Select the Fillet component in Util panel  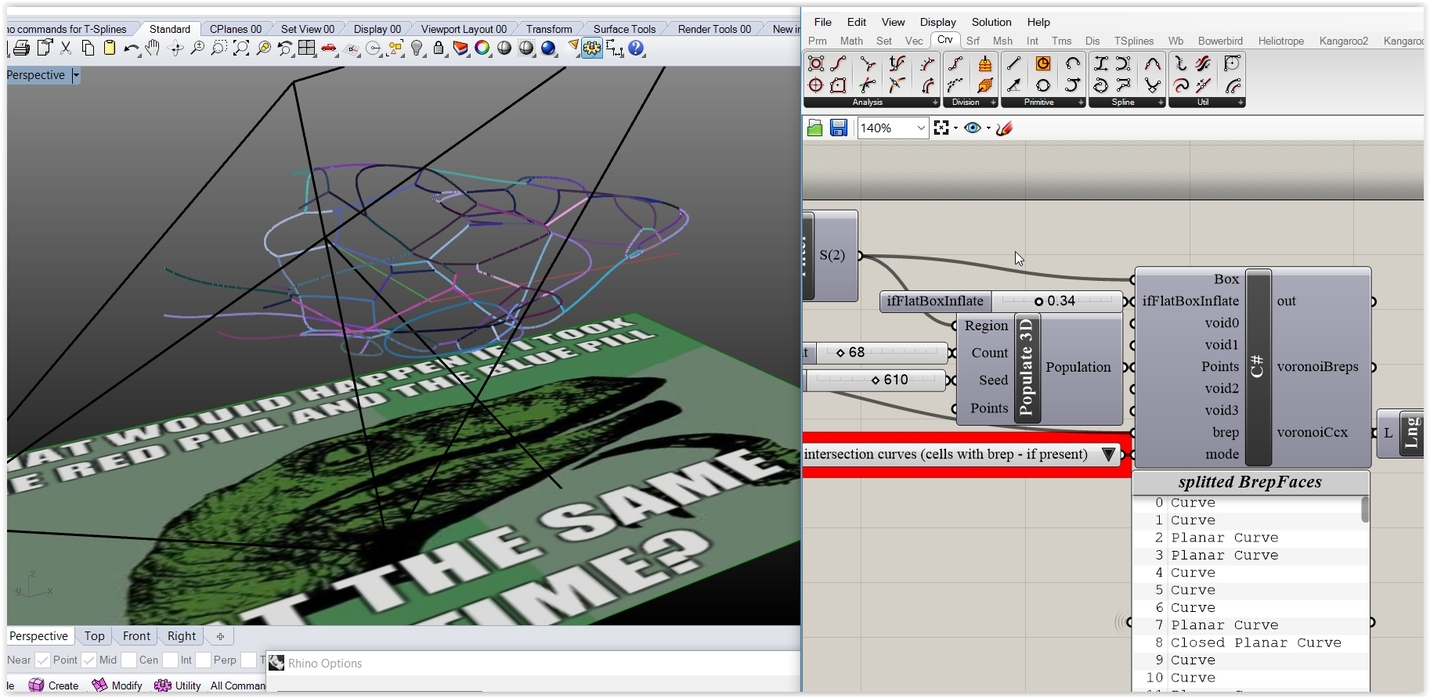click(1233, 64)
